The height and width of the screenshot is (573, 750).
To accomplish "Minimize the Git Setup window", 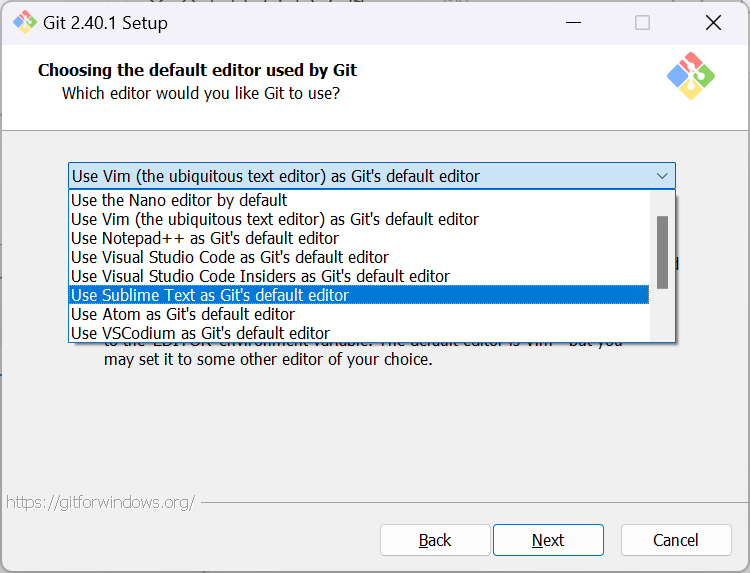I will click(x=573, y=22).
